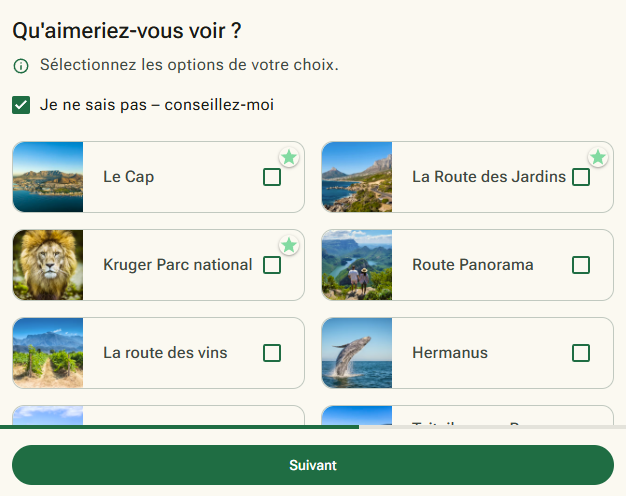Viewport: 626px width, 496px height.
Task: Enable the Route Panorama checkbox
Action: point(581,265)
